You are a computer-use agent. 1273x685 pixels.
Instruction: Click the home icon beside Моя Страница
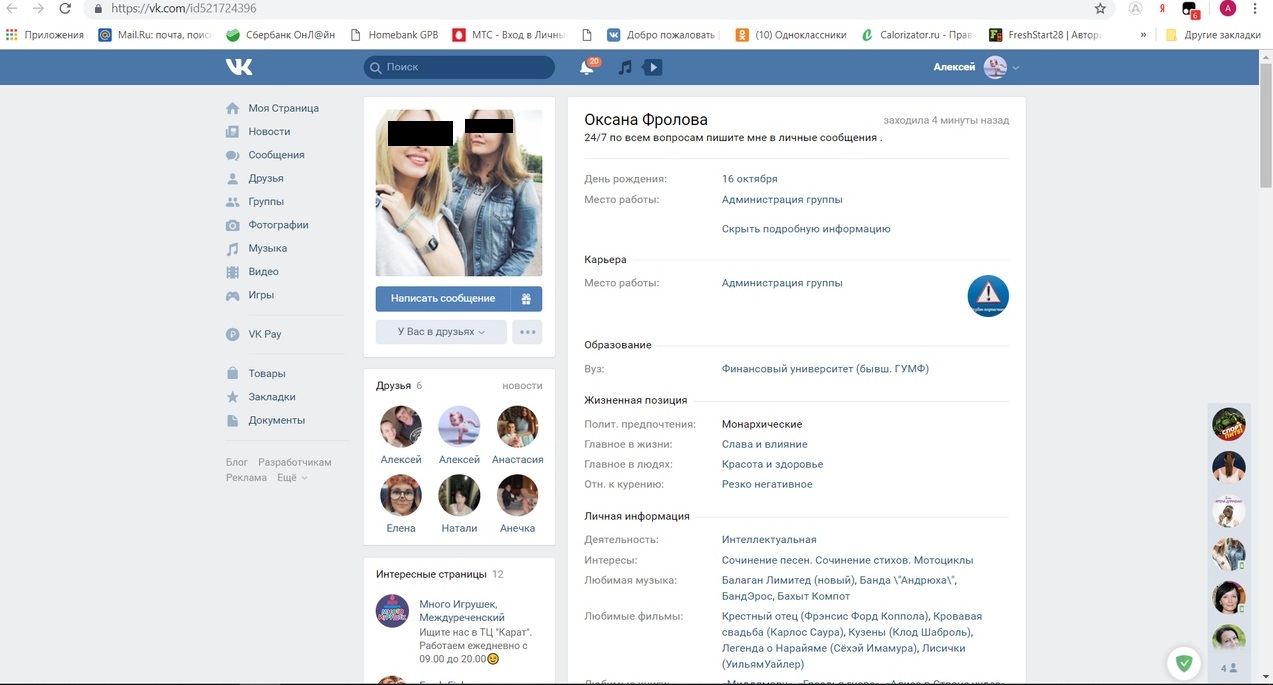click(232, 108)
